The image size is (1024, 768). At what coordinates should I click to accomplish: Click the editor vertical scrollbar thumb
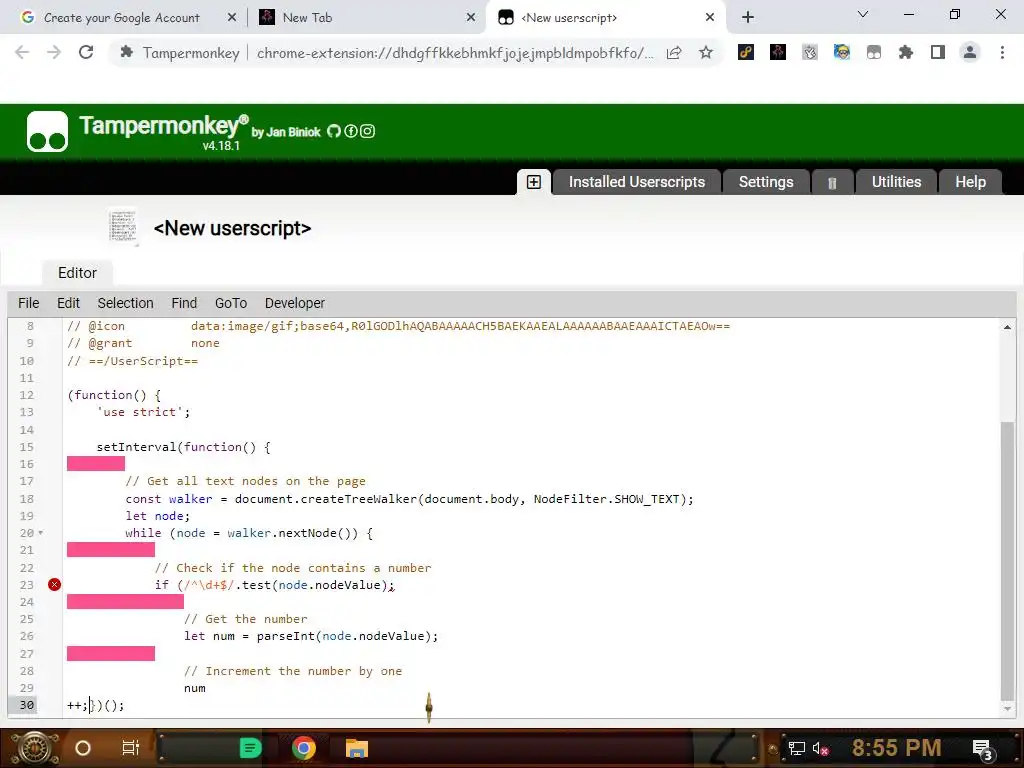1008,560
